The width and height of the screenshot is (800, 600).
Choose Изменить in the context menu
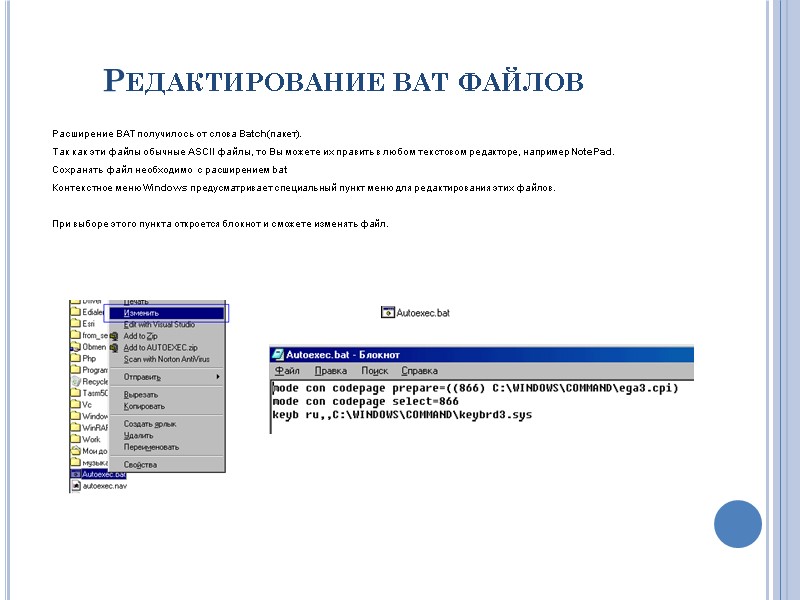(167, 313)
